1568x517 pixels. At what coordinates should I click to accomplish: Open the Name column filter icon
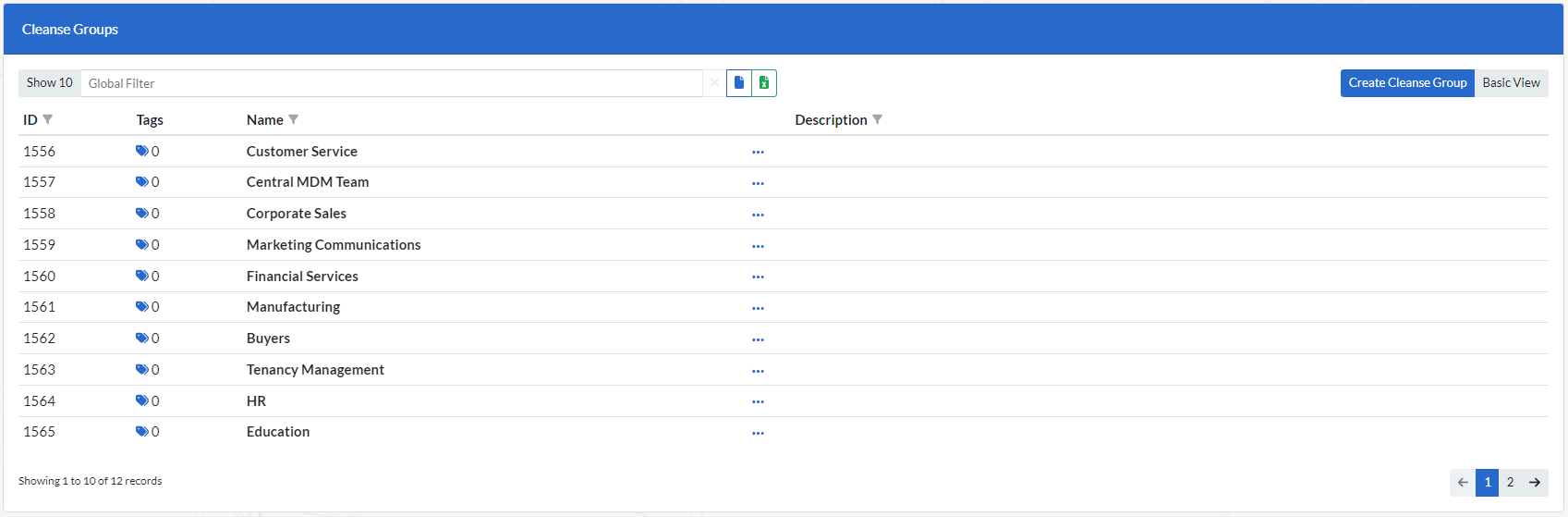click(x=294, y=119)
